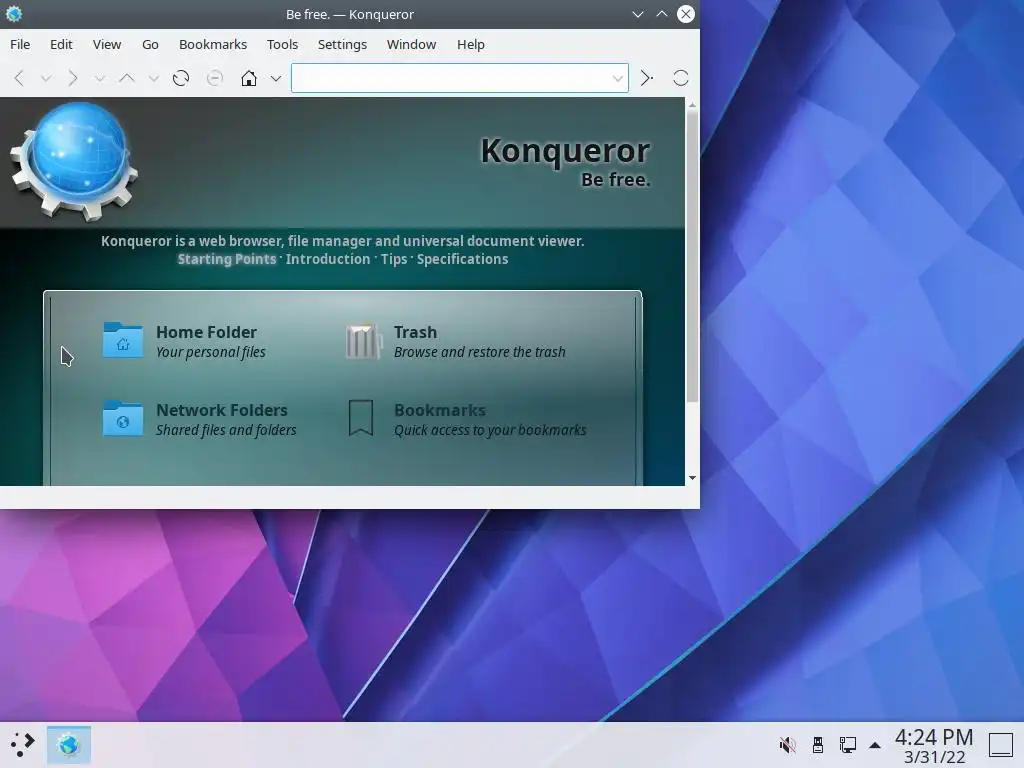
Task: Click the Go button beside location bar
Action: (x=647, y=78)
